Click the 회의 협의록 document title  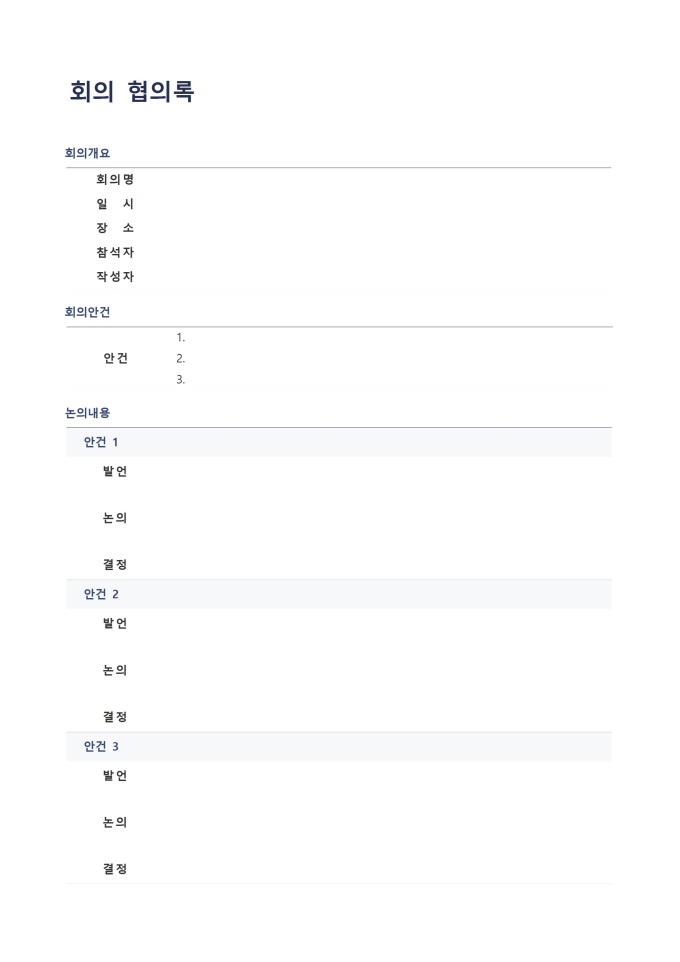[x=131, y=91]
